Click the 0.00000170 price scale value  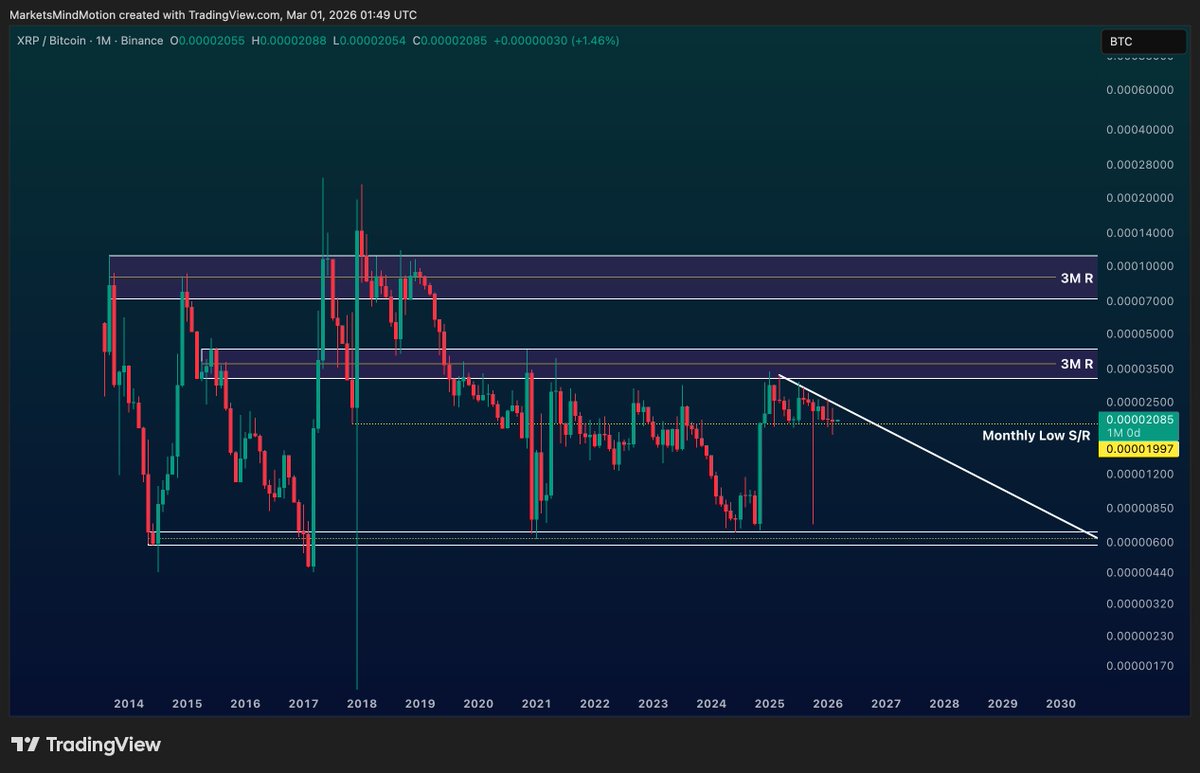(1139, 666)
